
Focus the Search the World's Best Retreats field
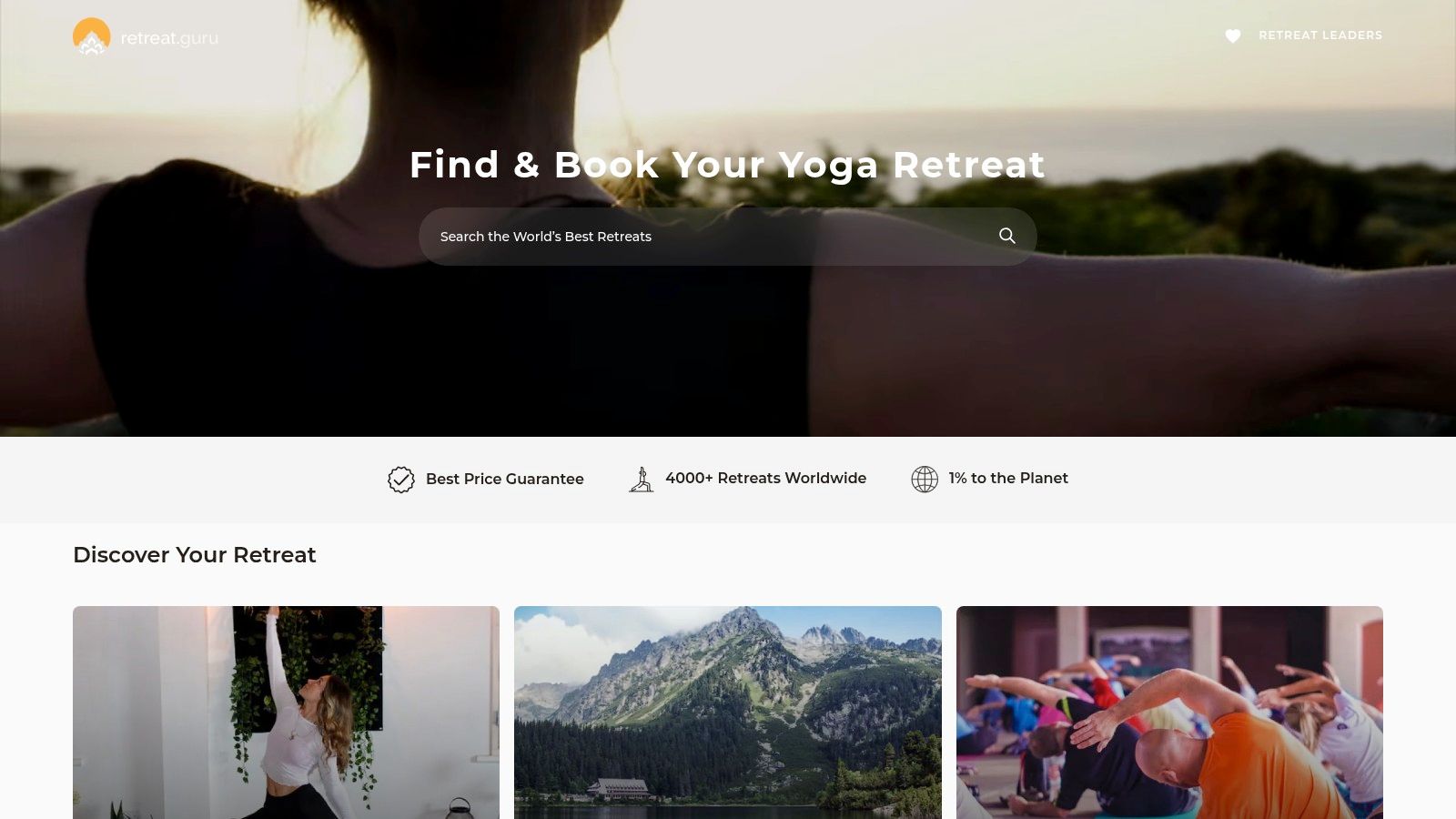[728, 237]
